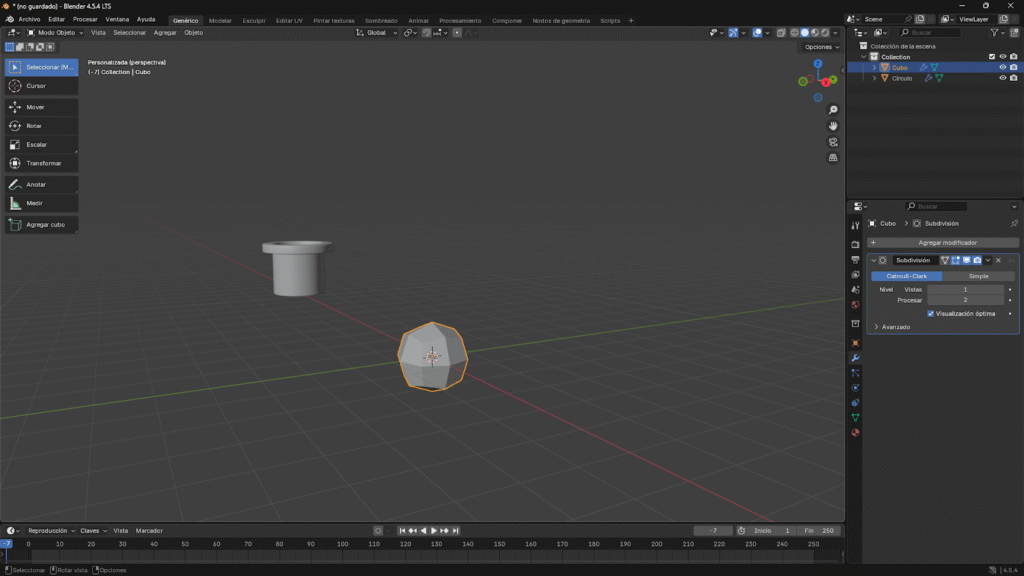Open the Archivo menu
1024x576 pixels.
29,19
